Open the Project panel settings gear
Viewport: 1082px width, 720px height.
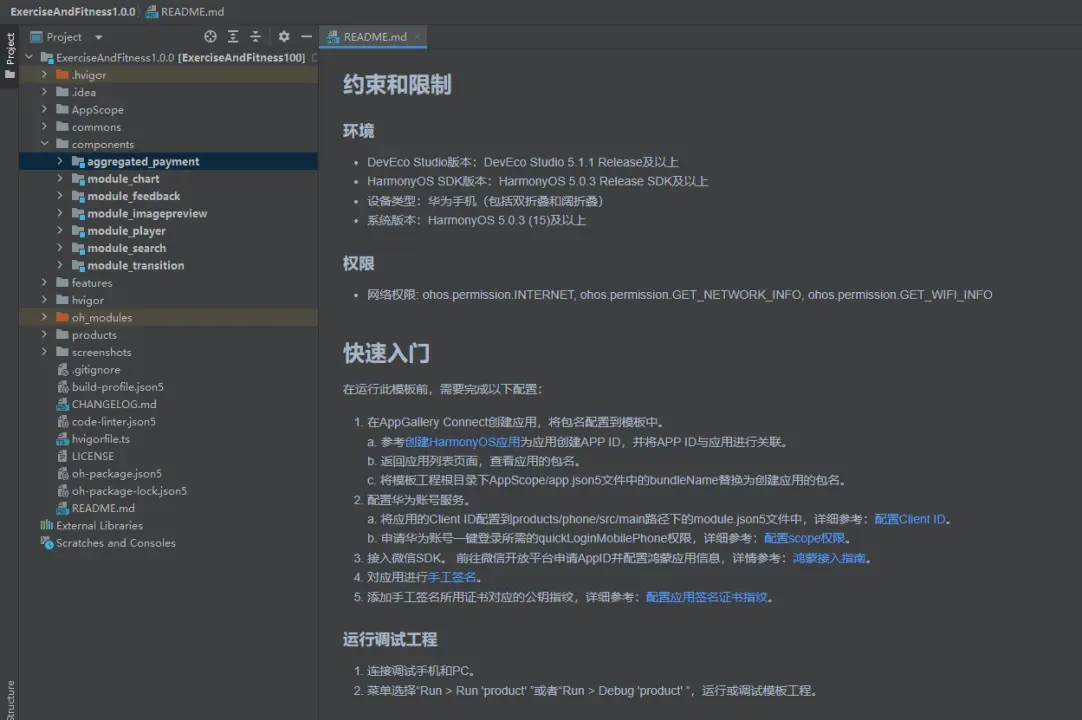coord(283,36)
